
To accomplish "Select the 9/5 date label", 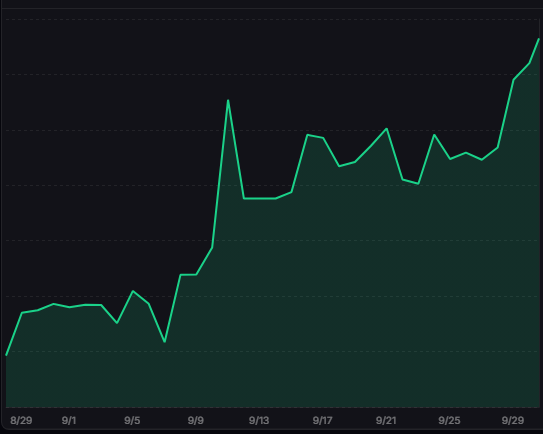I will [x=132, y=420].
